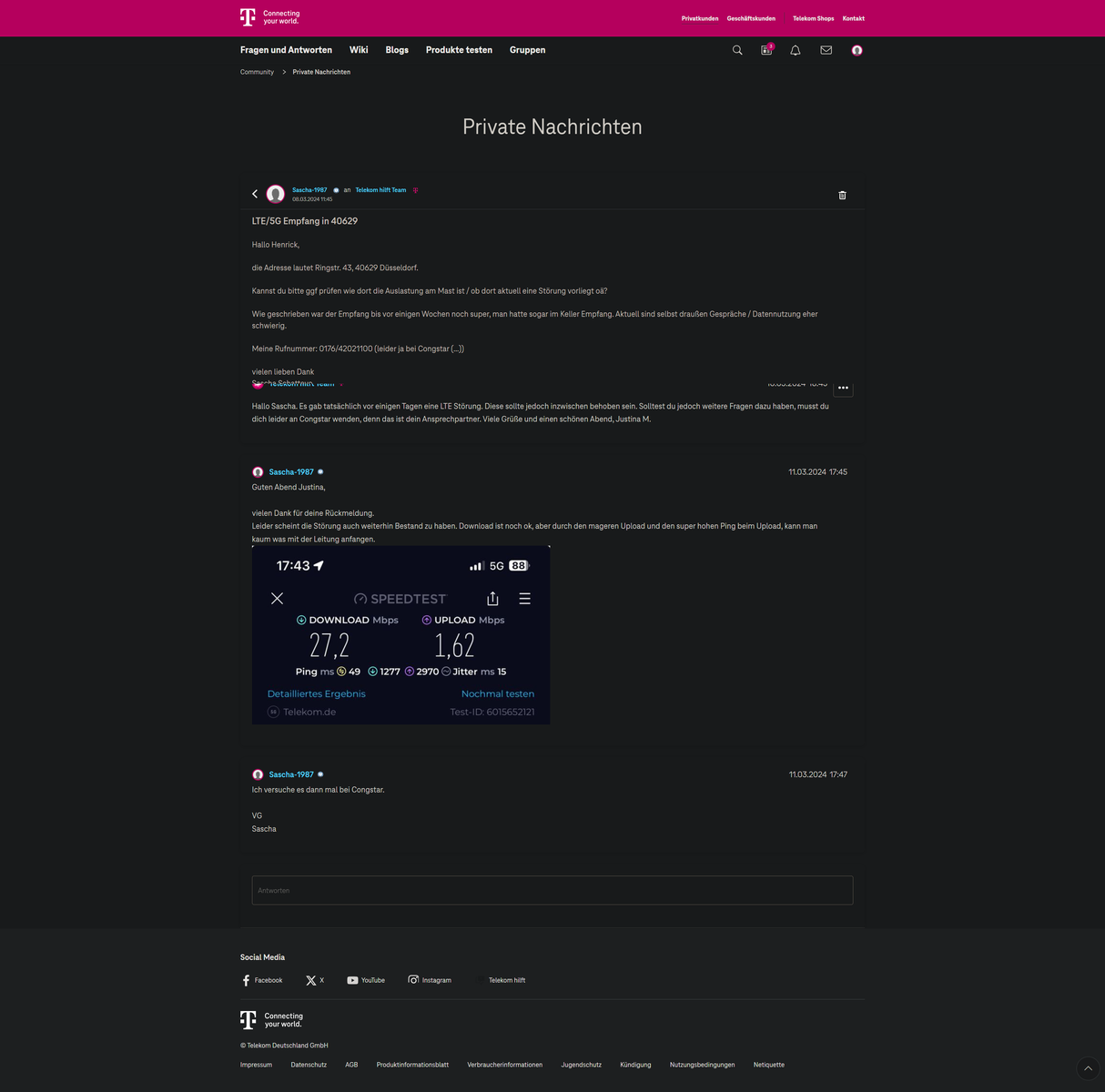Open the Datenschutz footer link

[309, 1065]
